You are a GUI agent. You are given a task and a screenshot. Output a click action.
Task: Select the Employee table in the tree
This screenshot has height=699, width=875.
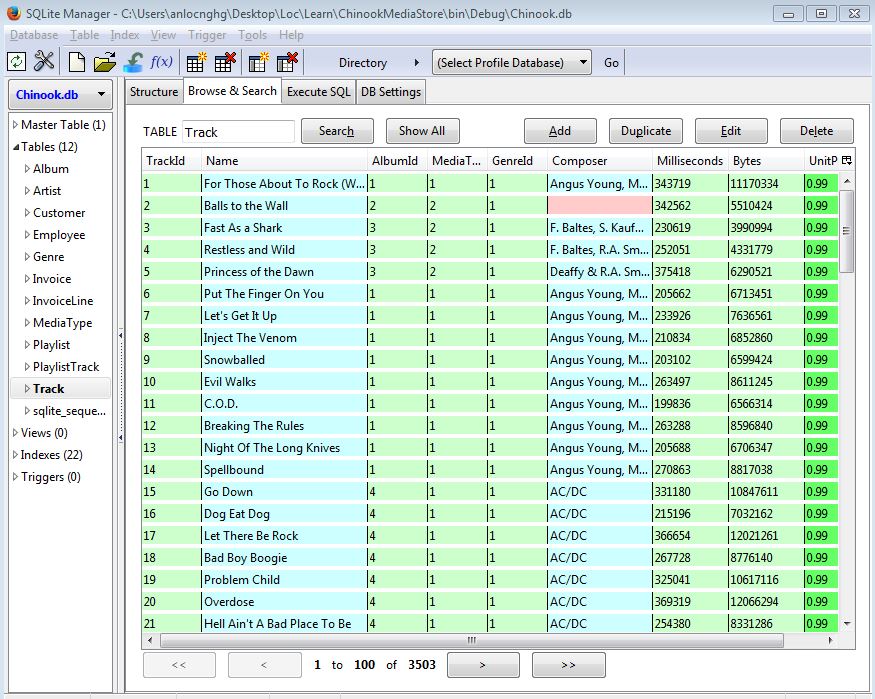[x=59, y=235]
